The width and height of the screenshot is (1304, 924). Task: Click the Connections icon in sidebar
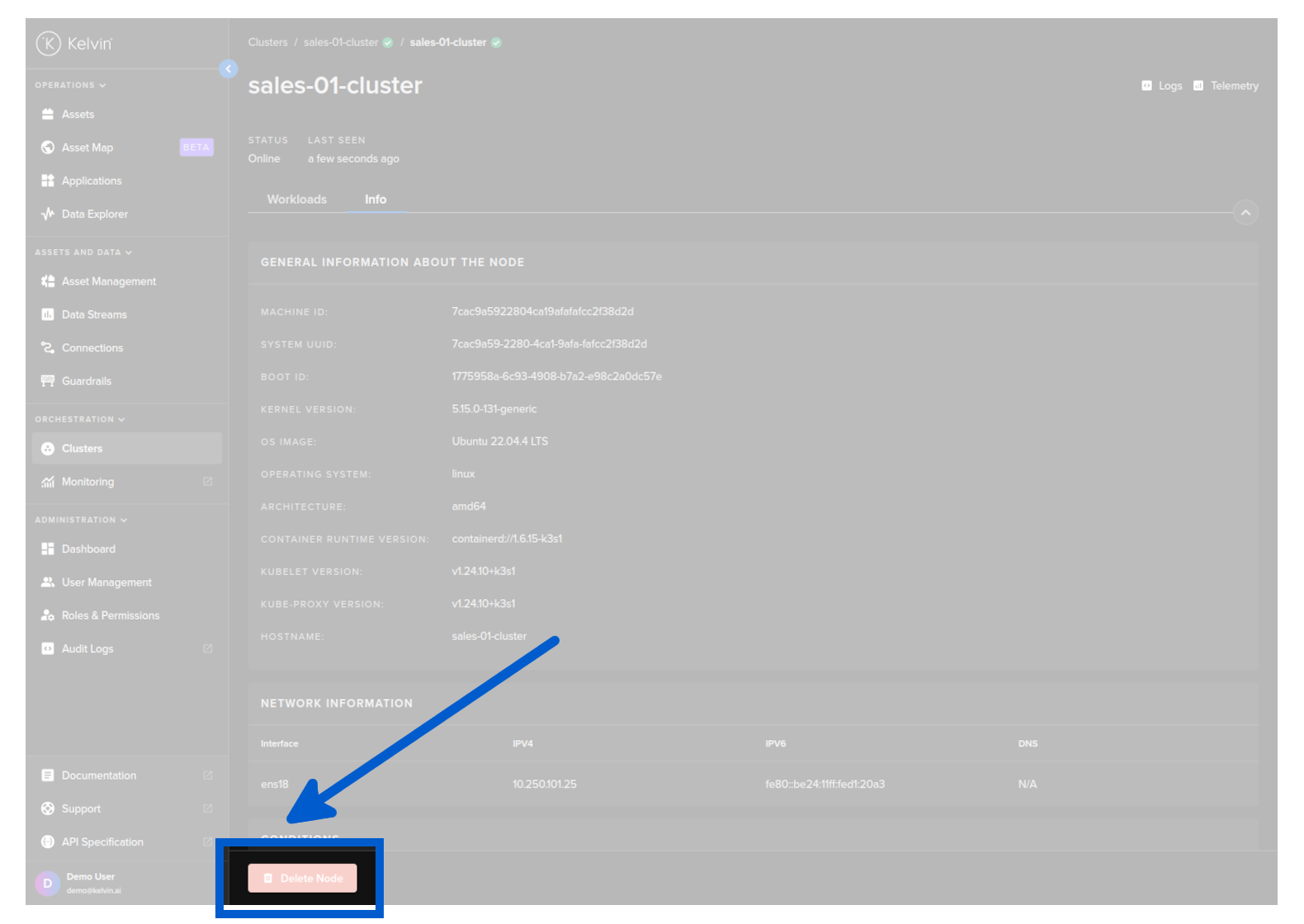point(48,348)
